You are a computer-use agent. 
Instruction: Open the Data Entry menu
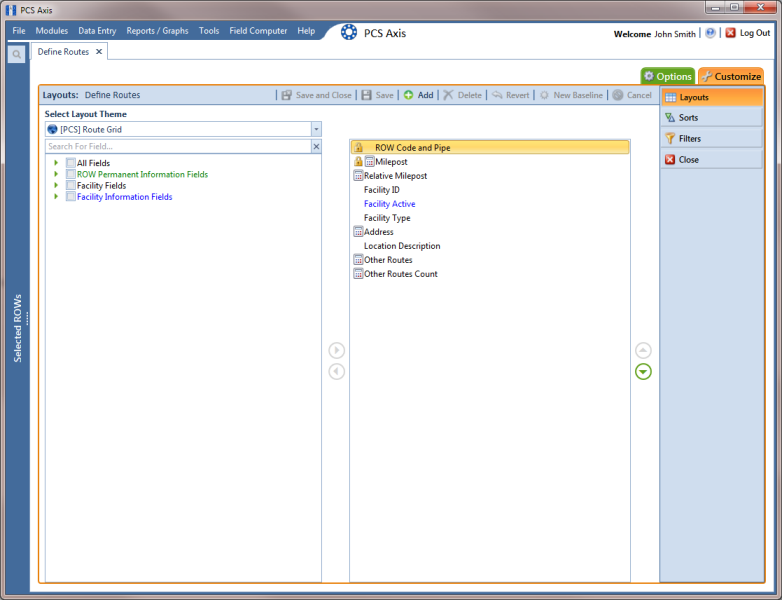tap(97, 30)
